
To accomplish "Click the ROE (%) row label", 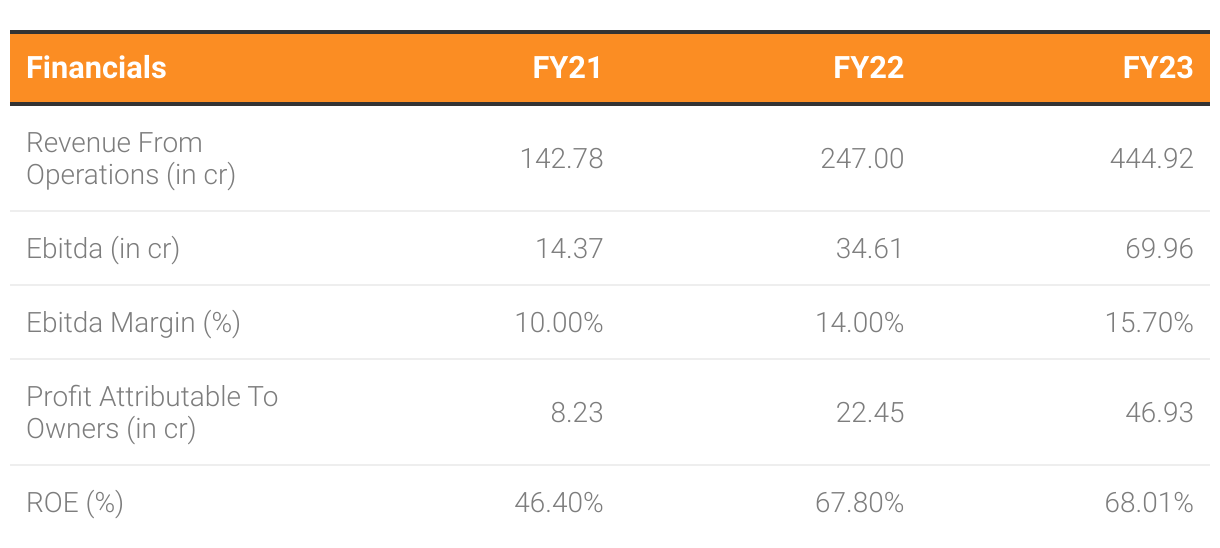I will 75,502.
